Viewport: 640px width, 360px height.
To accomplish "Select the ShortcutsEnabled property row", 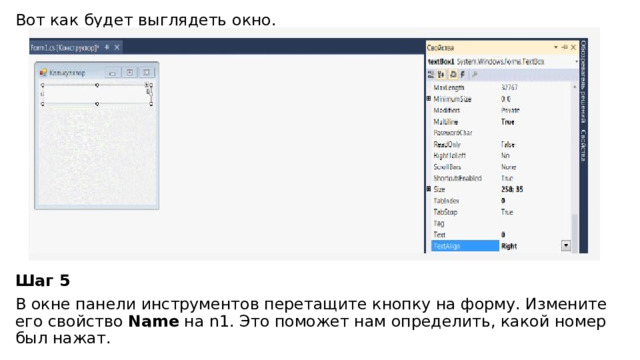I will pyautogui.click(x=502, y=178).
